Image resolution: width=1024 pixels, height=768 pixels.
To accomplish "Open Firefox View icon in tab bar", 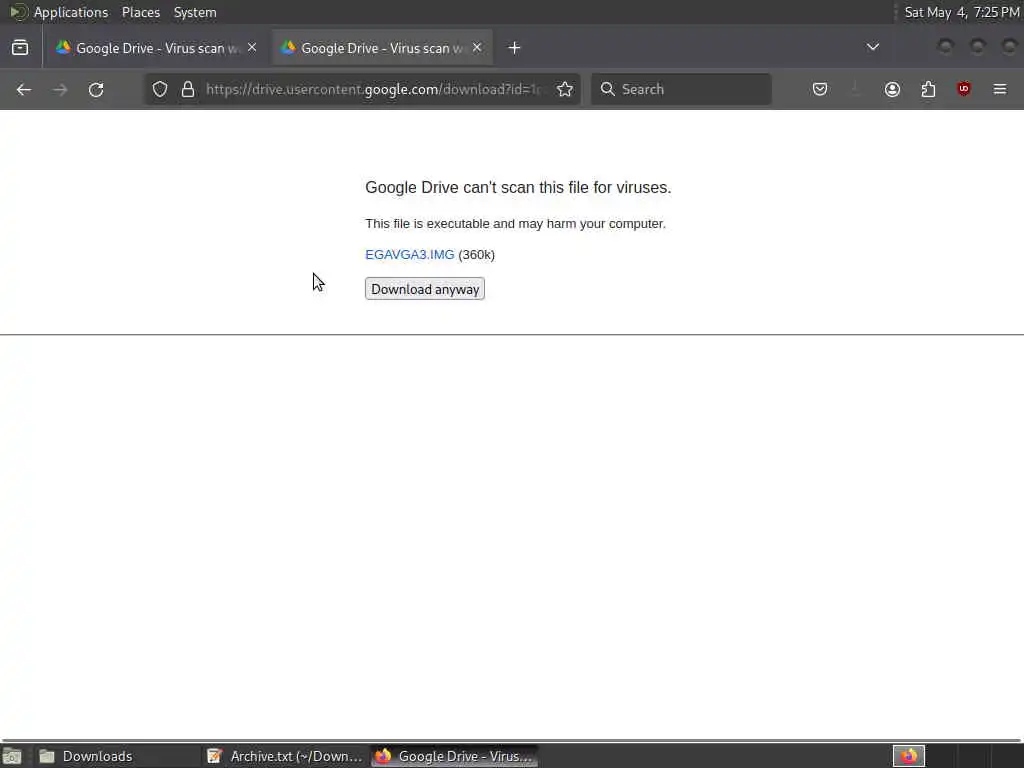I will click(20, 48).
